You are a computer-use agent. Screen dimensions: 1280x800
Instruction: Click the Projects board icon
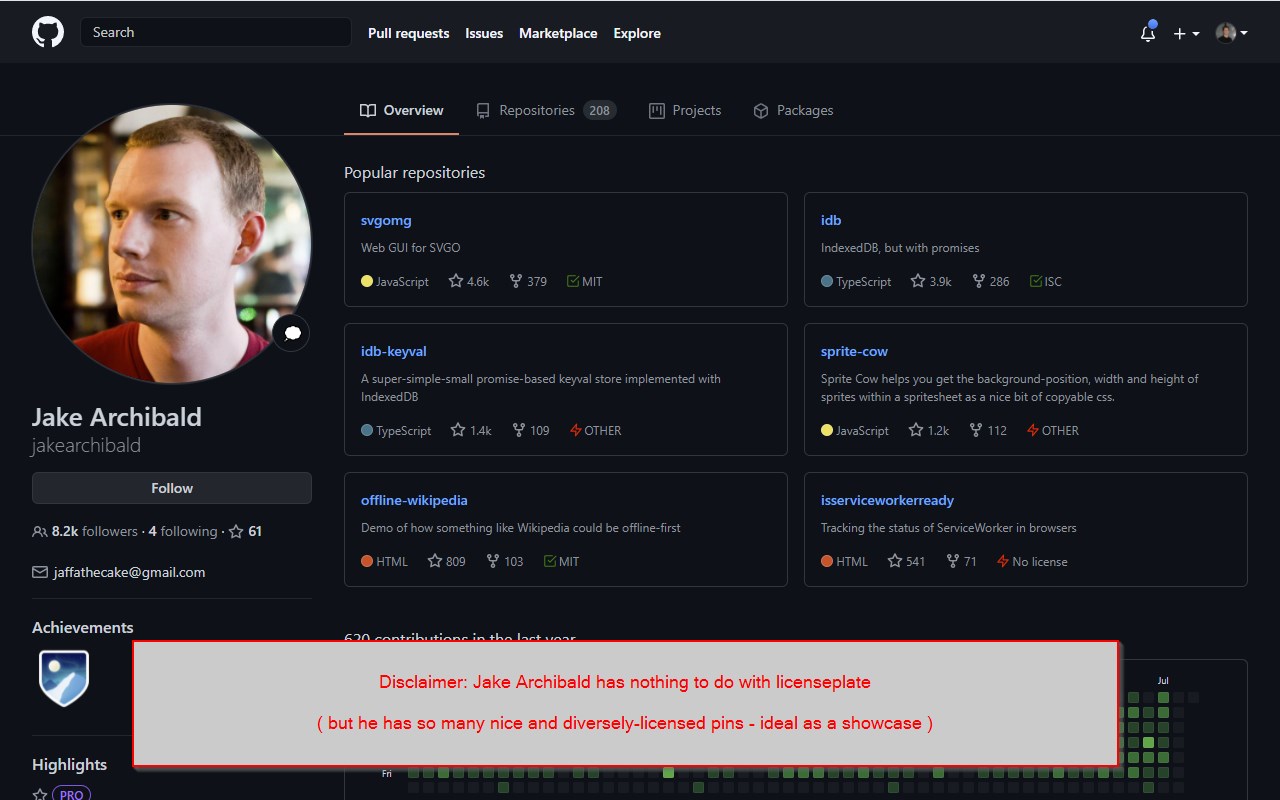tap(656, 111)
